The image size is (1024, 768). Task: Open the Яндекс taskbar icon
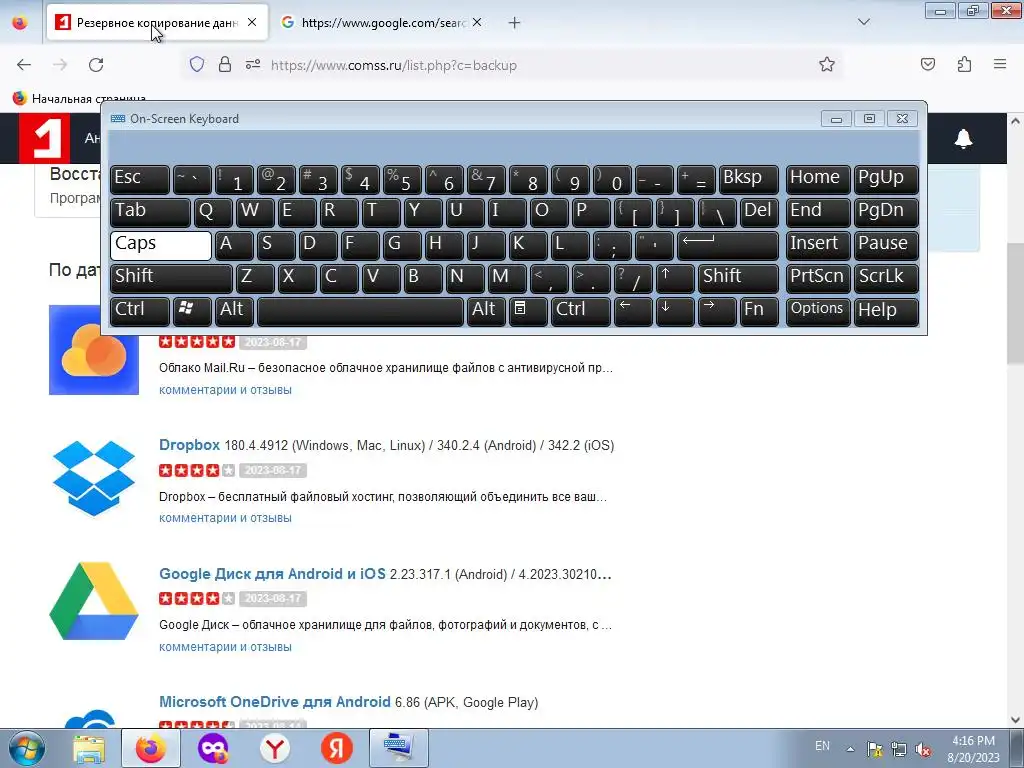(x=337, y=748)
